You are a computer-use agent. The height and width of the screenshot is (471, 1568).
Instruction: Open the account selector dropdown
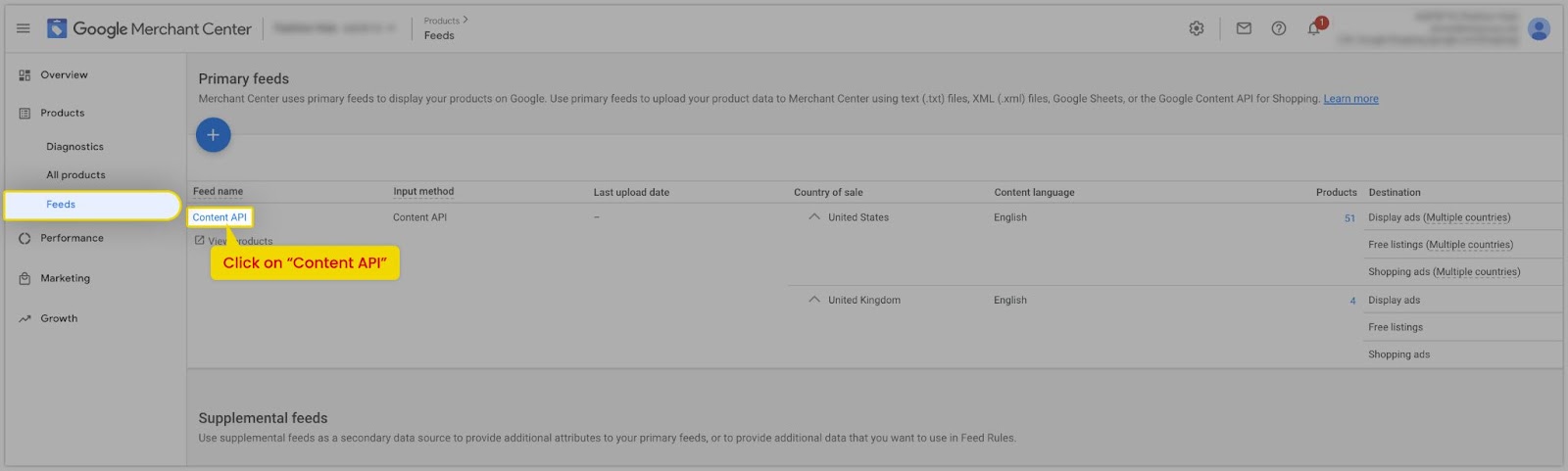pos(334,28)
